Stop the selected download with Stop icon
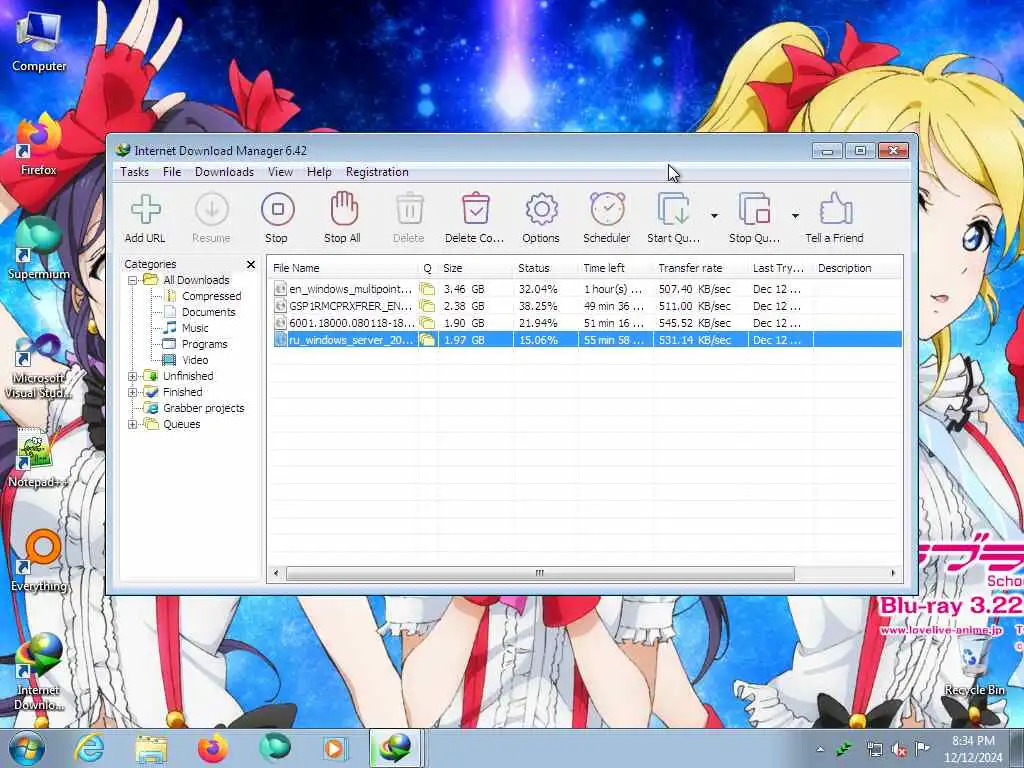Image resolution: width=1024 pixels, height=768 pixels. (x=278, y=209)
